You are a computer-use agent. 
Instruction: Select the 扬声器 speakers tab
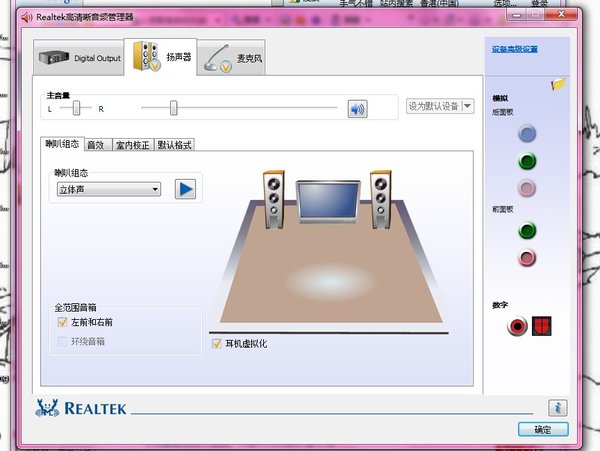(x=161, y=57)
